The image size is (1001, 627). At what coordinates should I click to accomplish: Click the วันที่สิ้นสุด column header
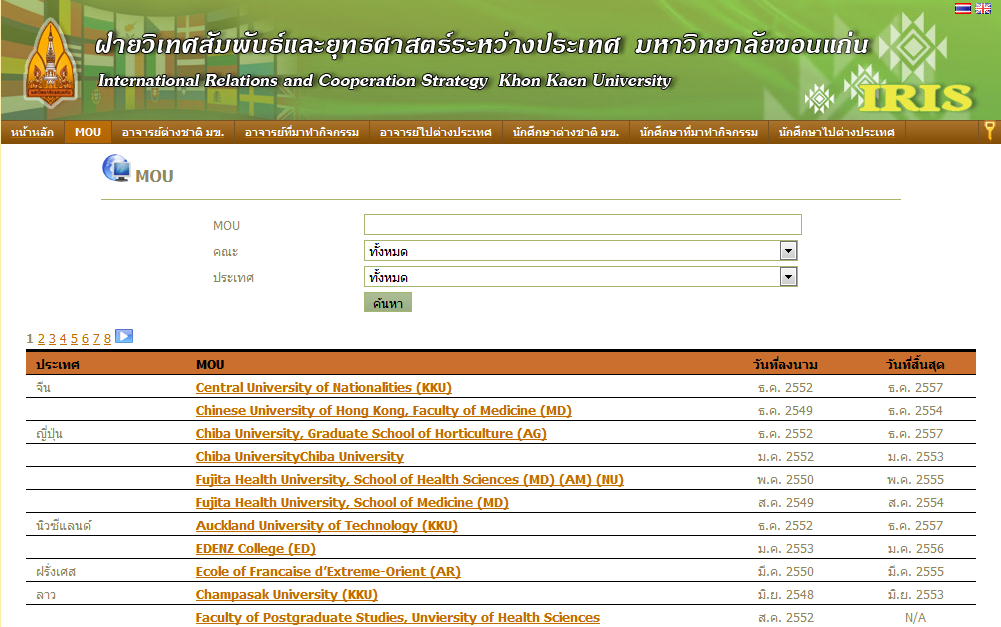coord(915,365)
